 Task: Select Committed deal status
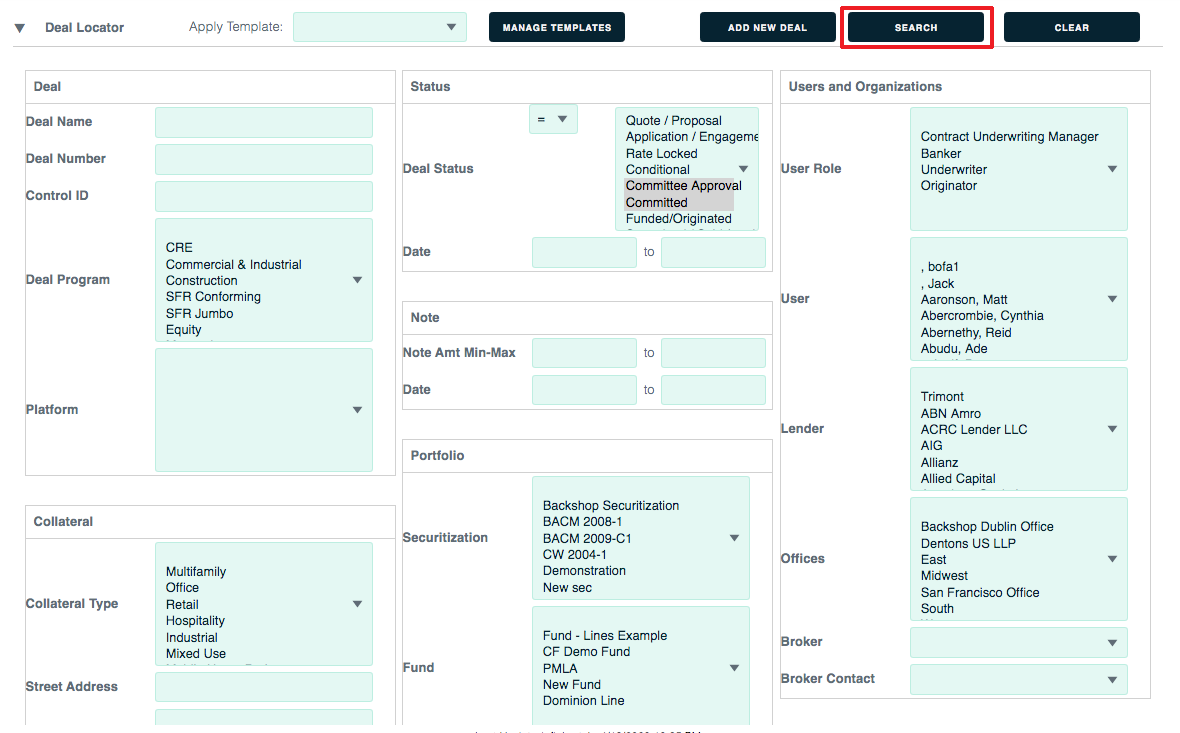656,202
